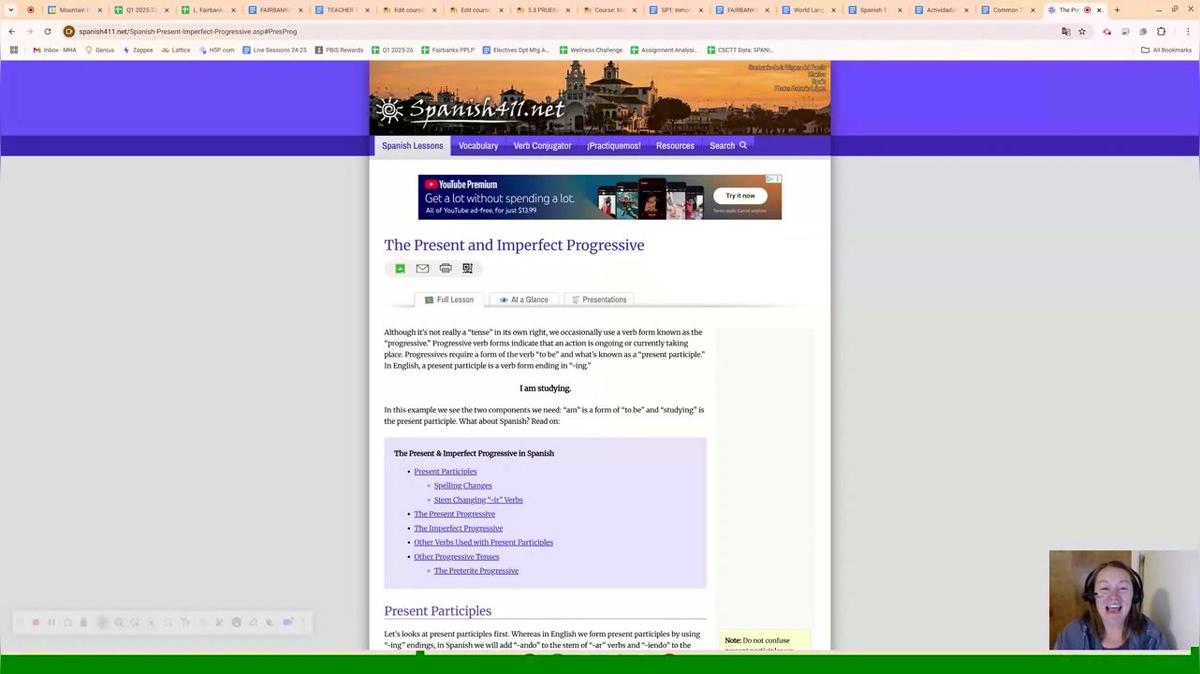Viewport: 1200px width, 674px height.
Task: Switch to the Presentations tab
Action: point(599,300)
